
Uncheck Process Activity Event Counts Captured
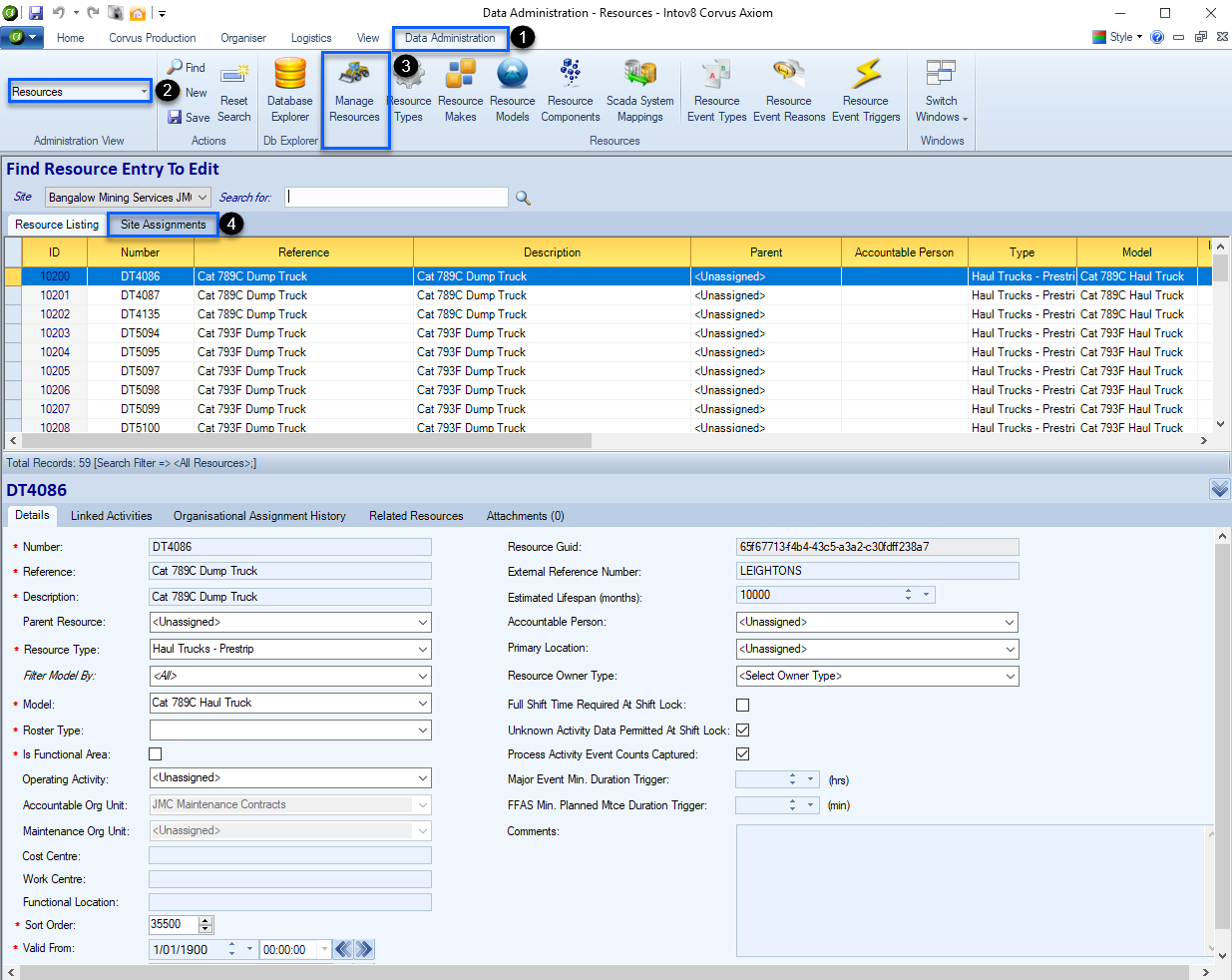[x=742, y=754]
